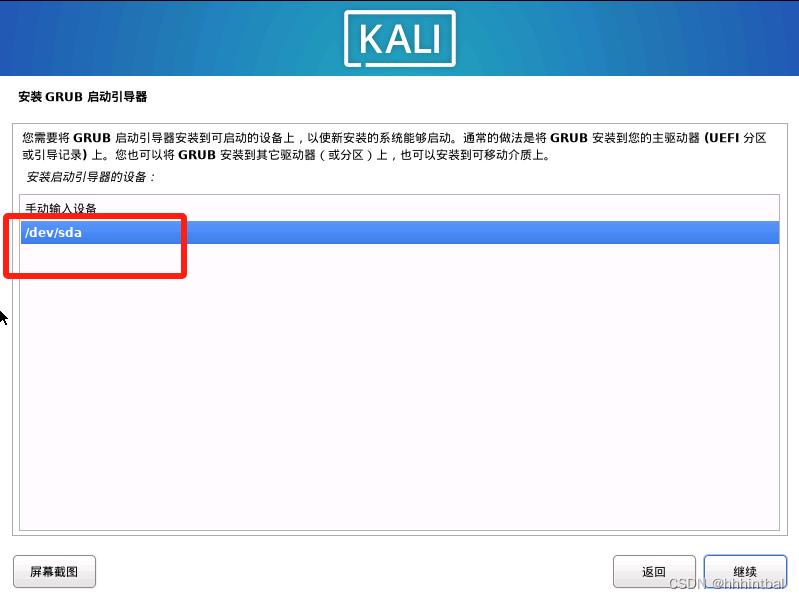Click the letter I in the Kali logo
Viewport: 799px width, 599px height.
[437, 40]
